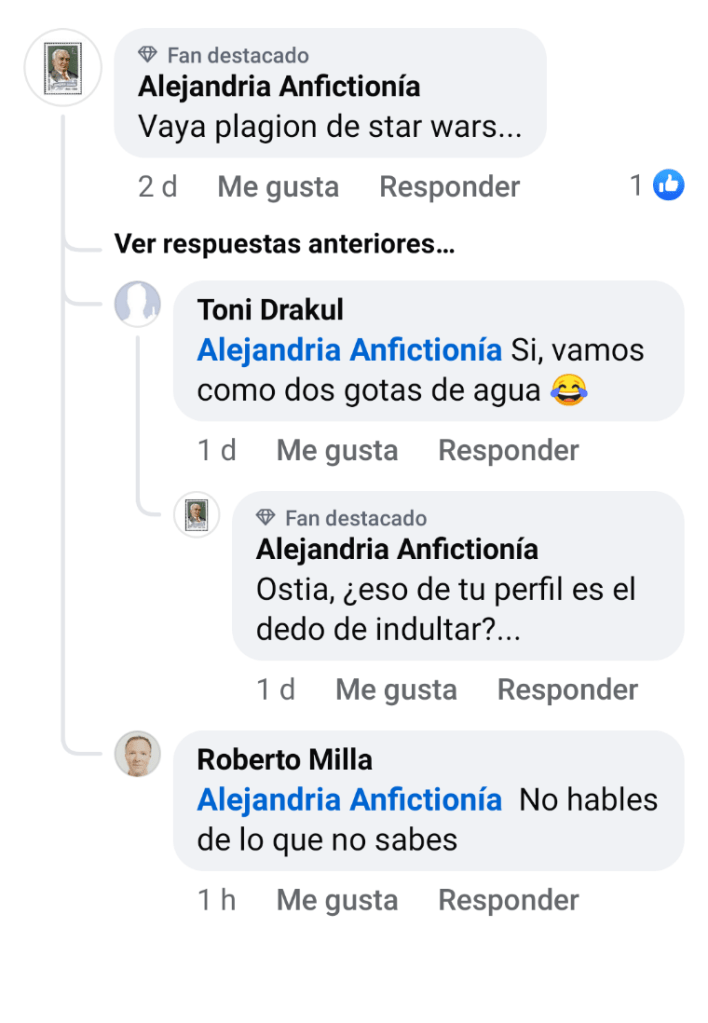Reply to Toni Drakul's comment
Image resolution: width=708 pixels, height=1023 pixels.
tap(508, 451)
